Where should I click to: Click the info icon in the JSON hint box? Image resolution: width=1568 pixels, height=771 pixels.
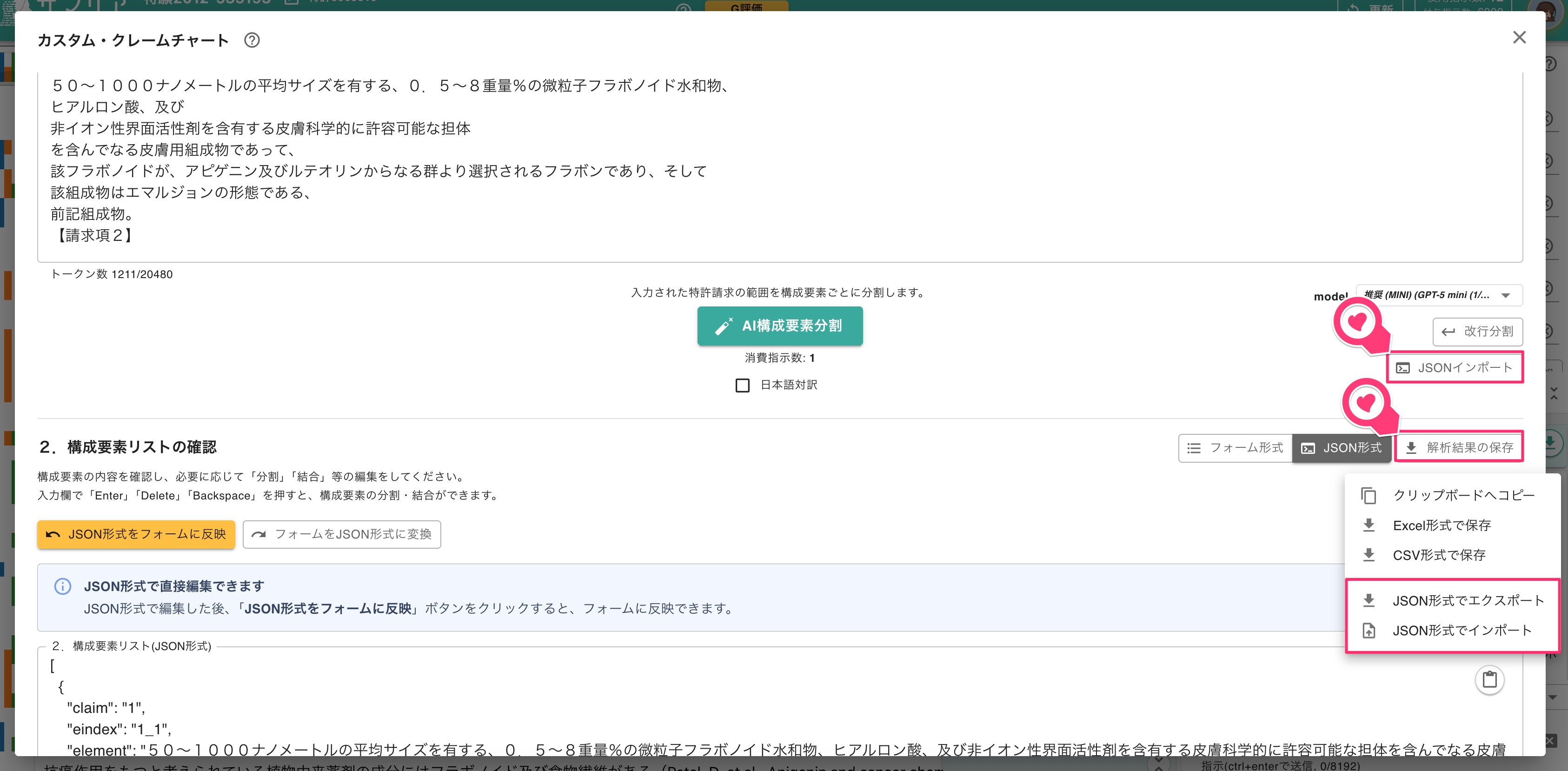pyautogui.click(x=63, y=586)
